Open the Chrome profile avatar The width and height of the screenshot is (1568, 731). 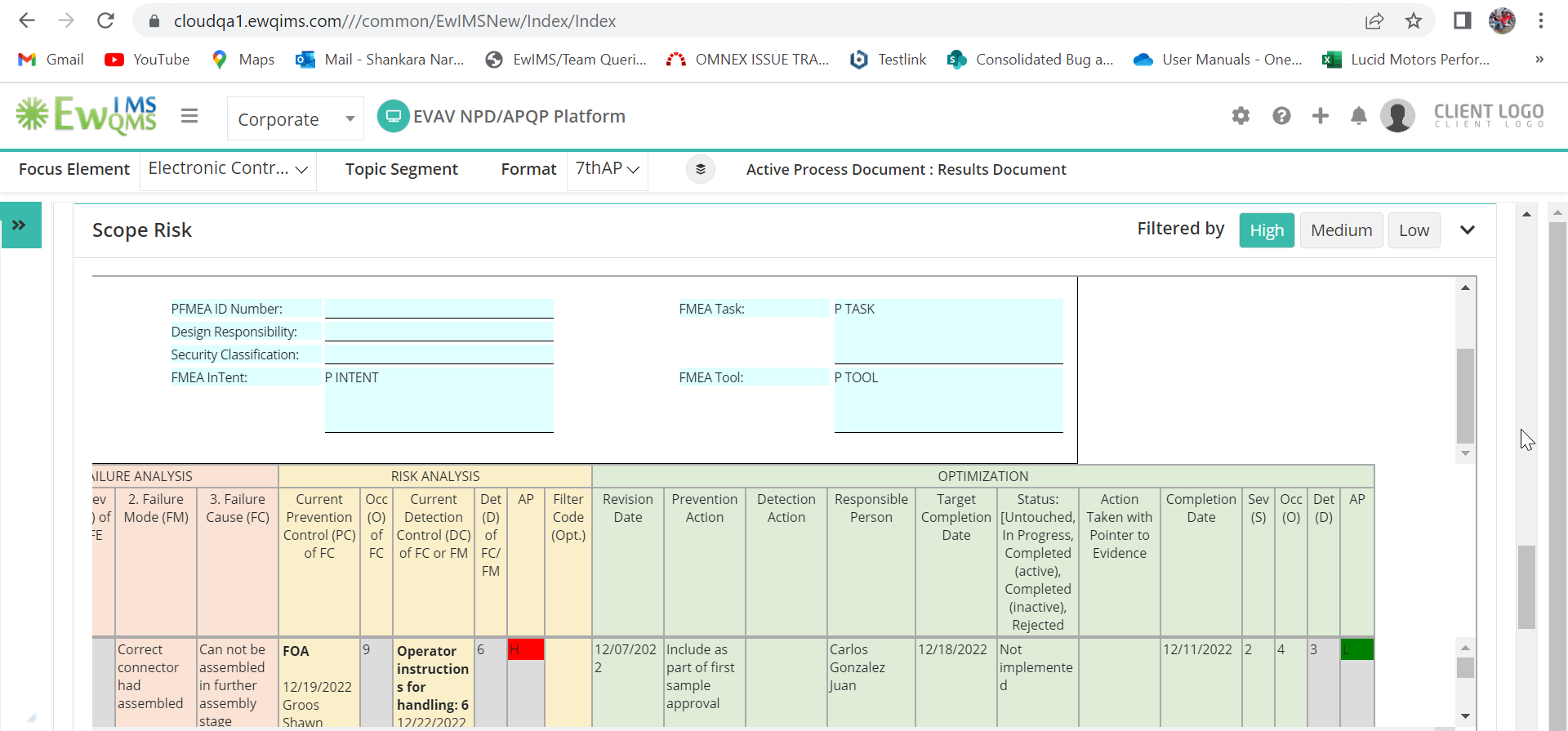(x=1502, y=20)
